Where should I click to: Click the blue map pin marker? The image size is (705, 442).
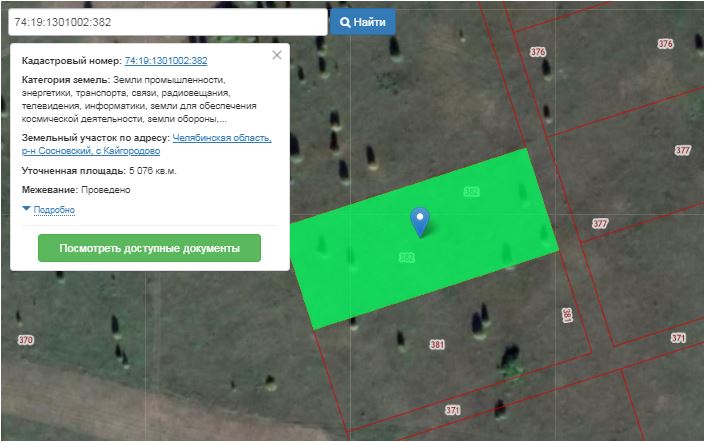421,221
